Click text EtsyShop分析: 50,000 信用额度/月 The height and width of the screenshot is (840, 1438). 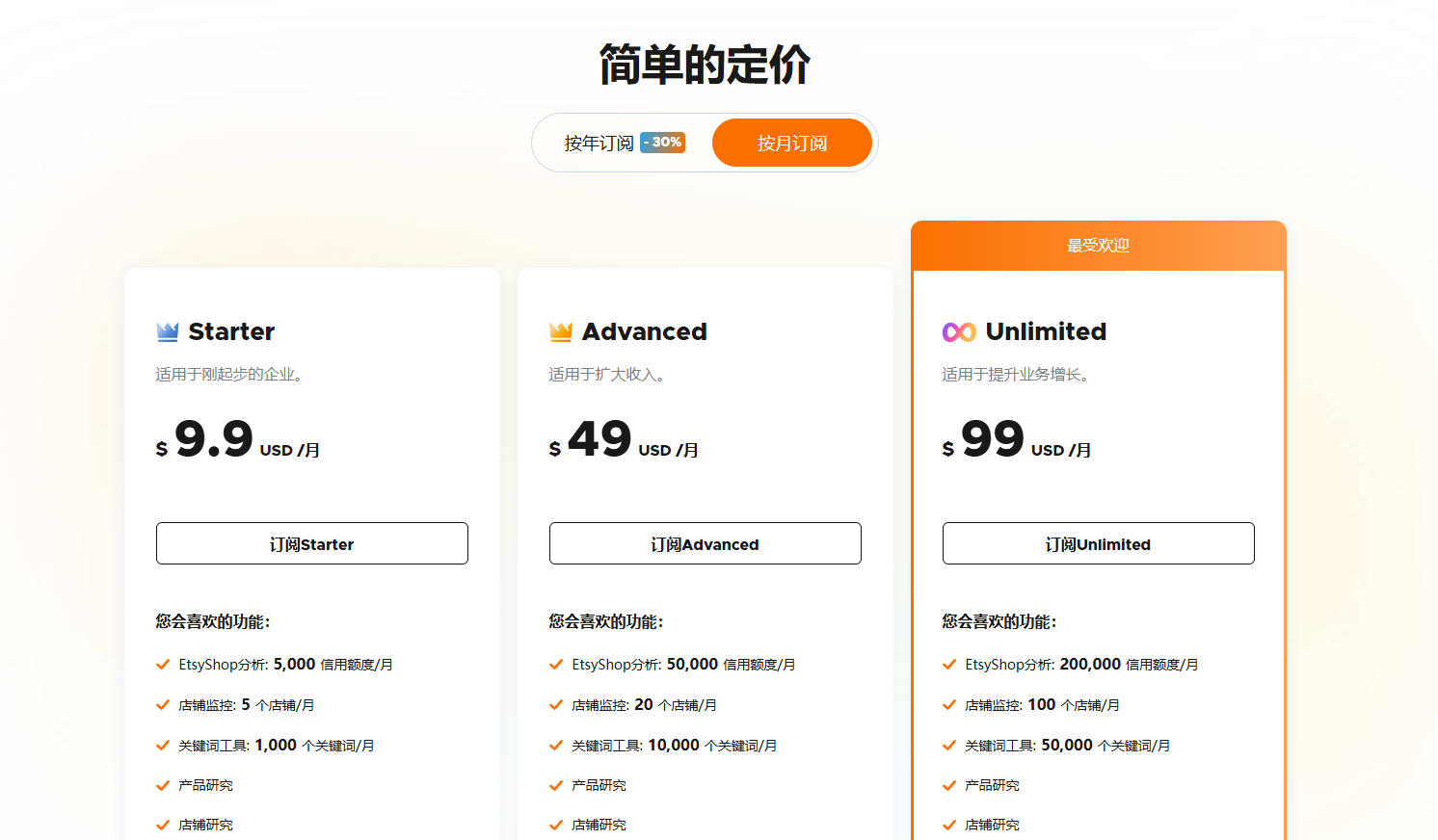point(683,665)
